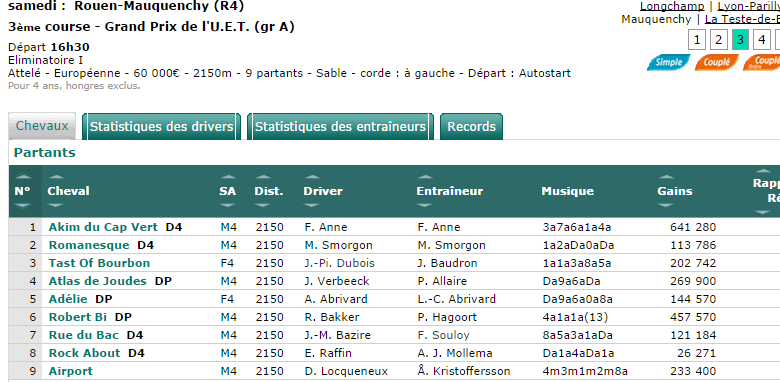Sort Driver column descending arrow

tap(312, 205)
